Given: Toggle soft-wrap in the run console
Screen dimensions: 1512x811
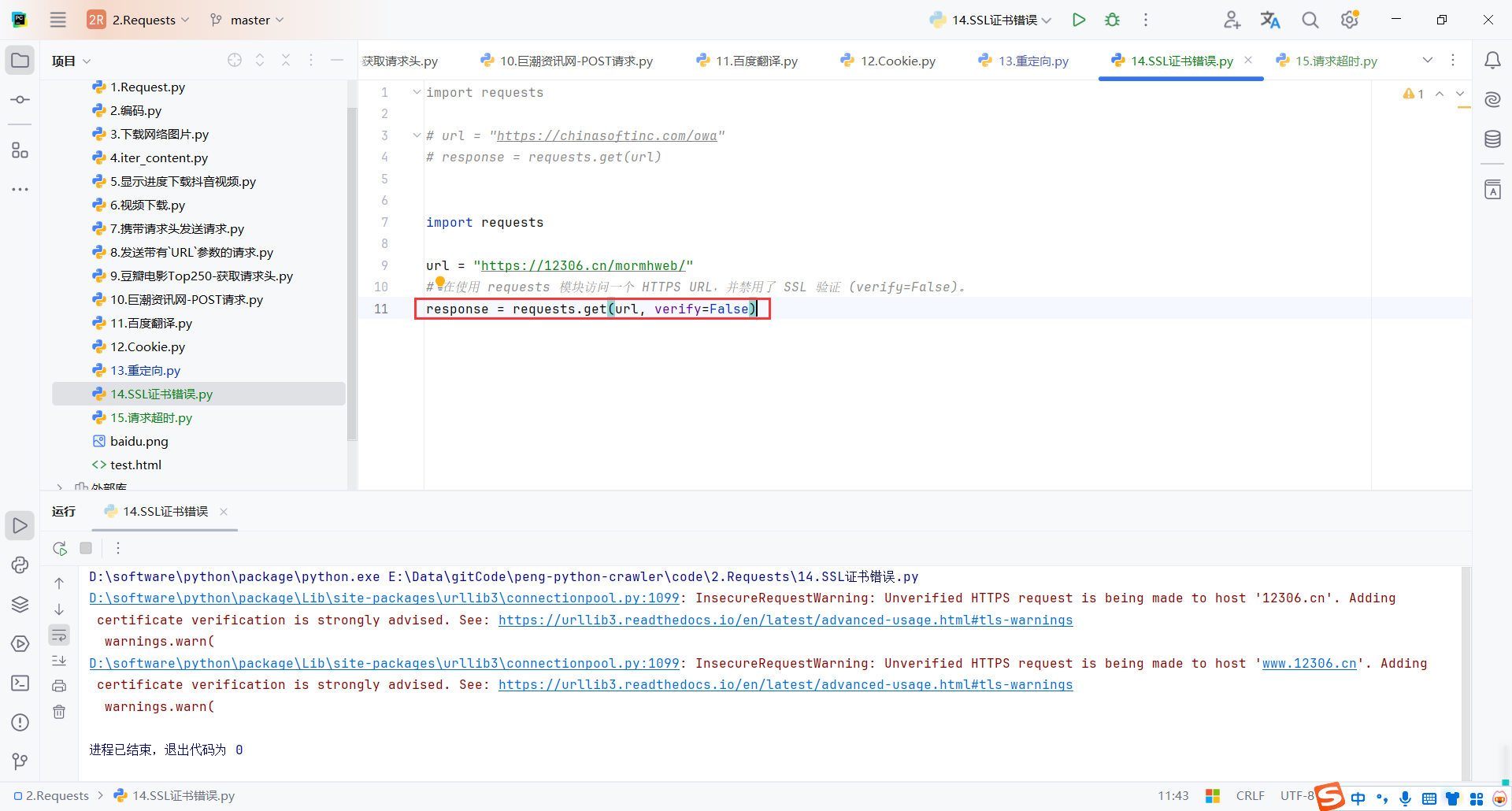Looking at the screenshot, I should tap(59, 635).
